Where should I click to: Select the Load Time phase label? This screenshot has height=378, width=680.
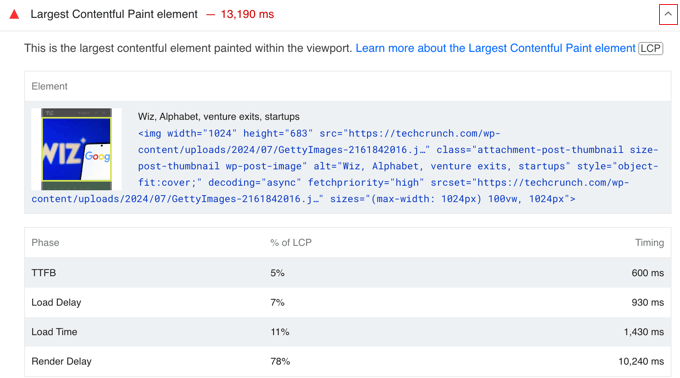(x=54, y=332)
